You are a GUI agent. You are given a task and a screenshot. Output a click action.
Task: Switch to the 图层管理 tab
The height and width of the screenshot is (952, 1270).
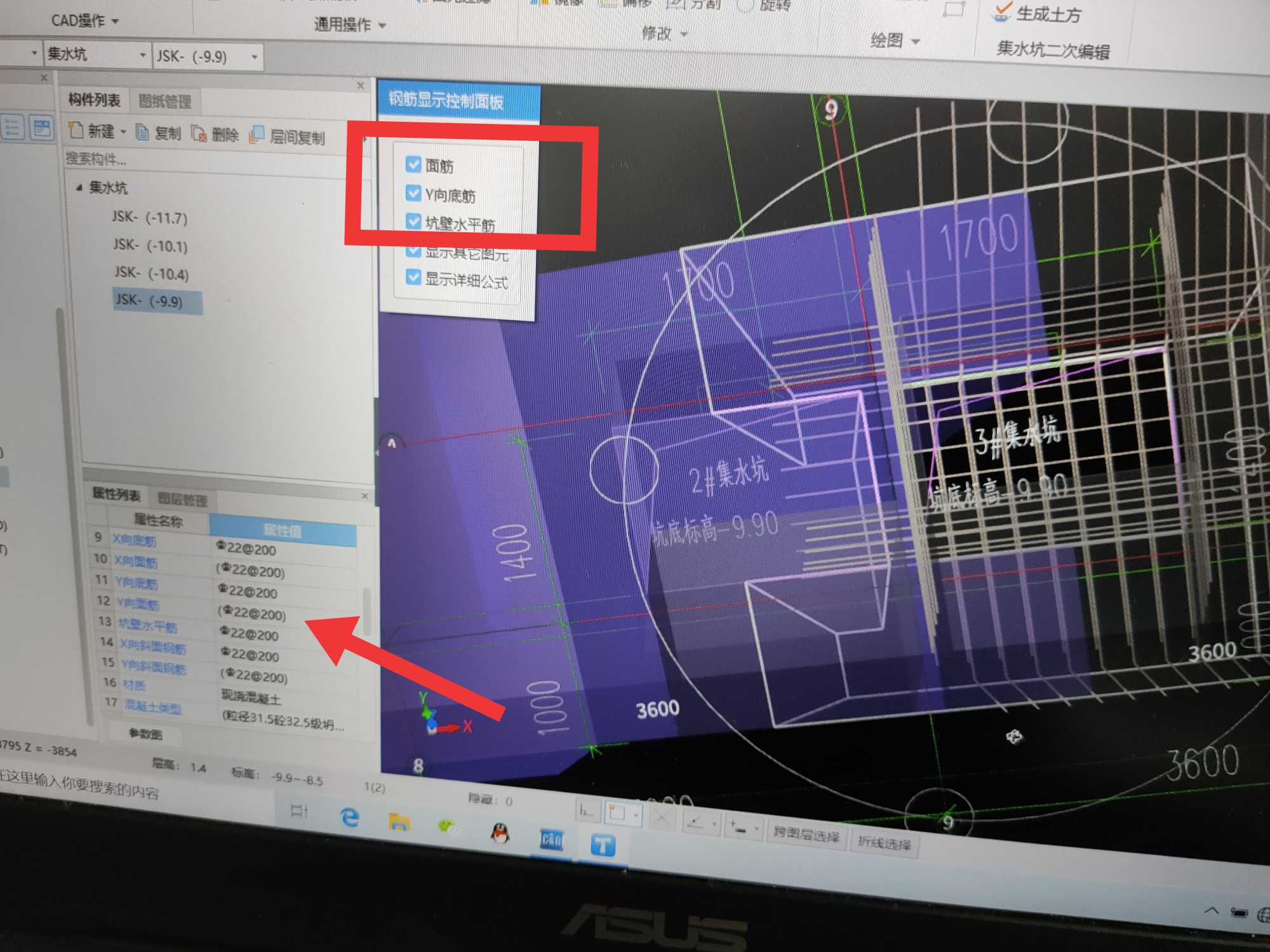coord(182,499)
